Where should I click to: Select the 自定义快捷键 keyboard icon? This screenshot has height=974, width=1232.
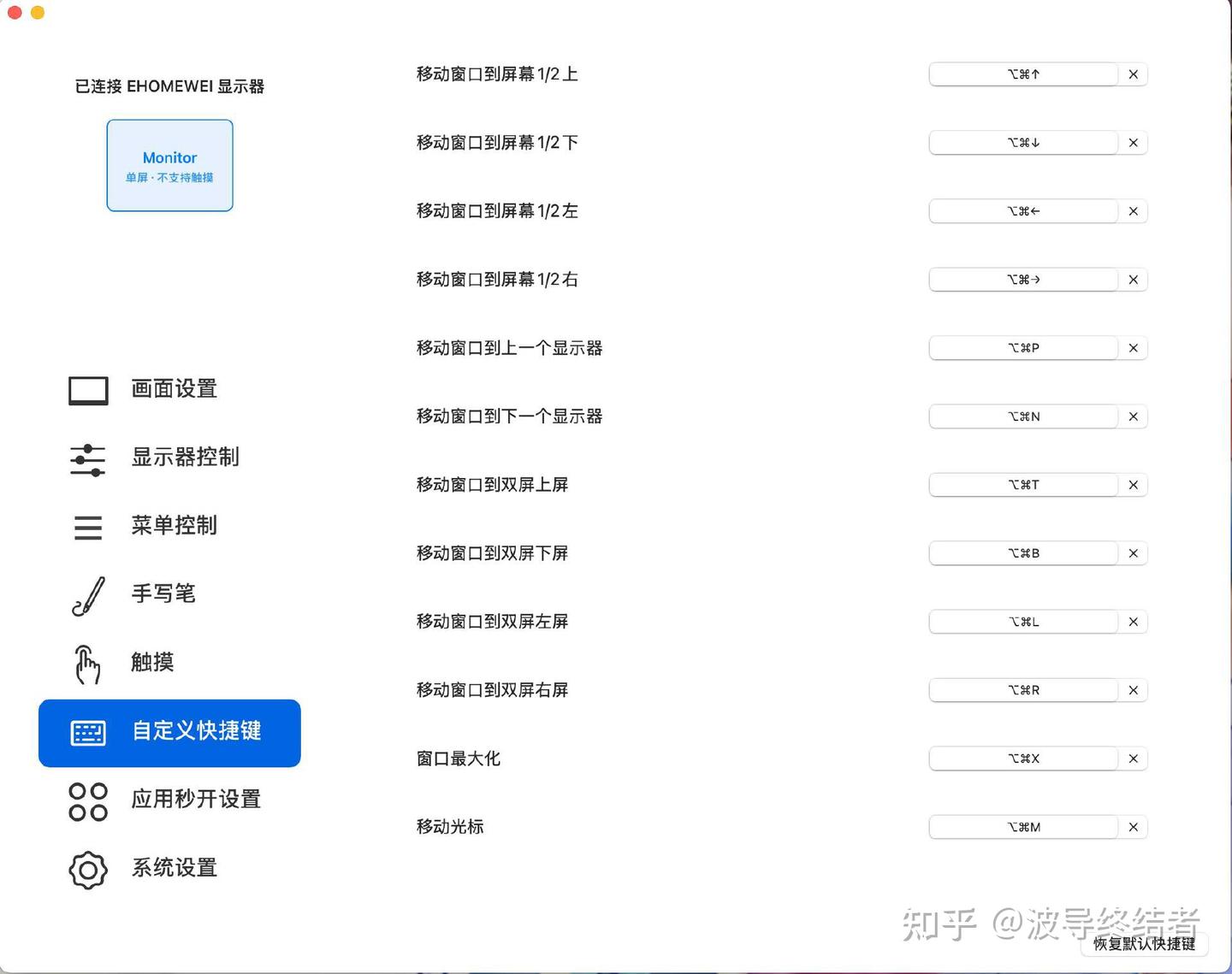(x=87, y=733)
